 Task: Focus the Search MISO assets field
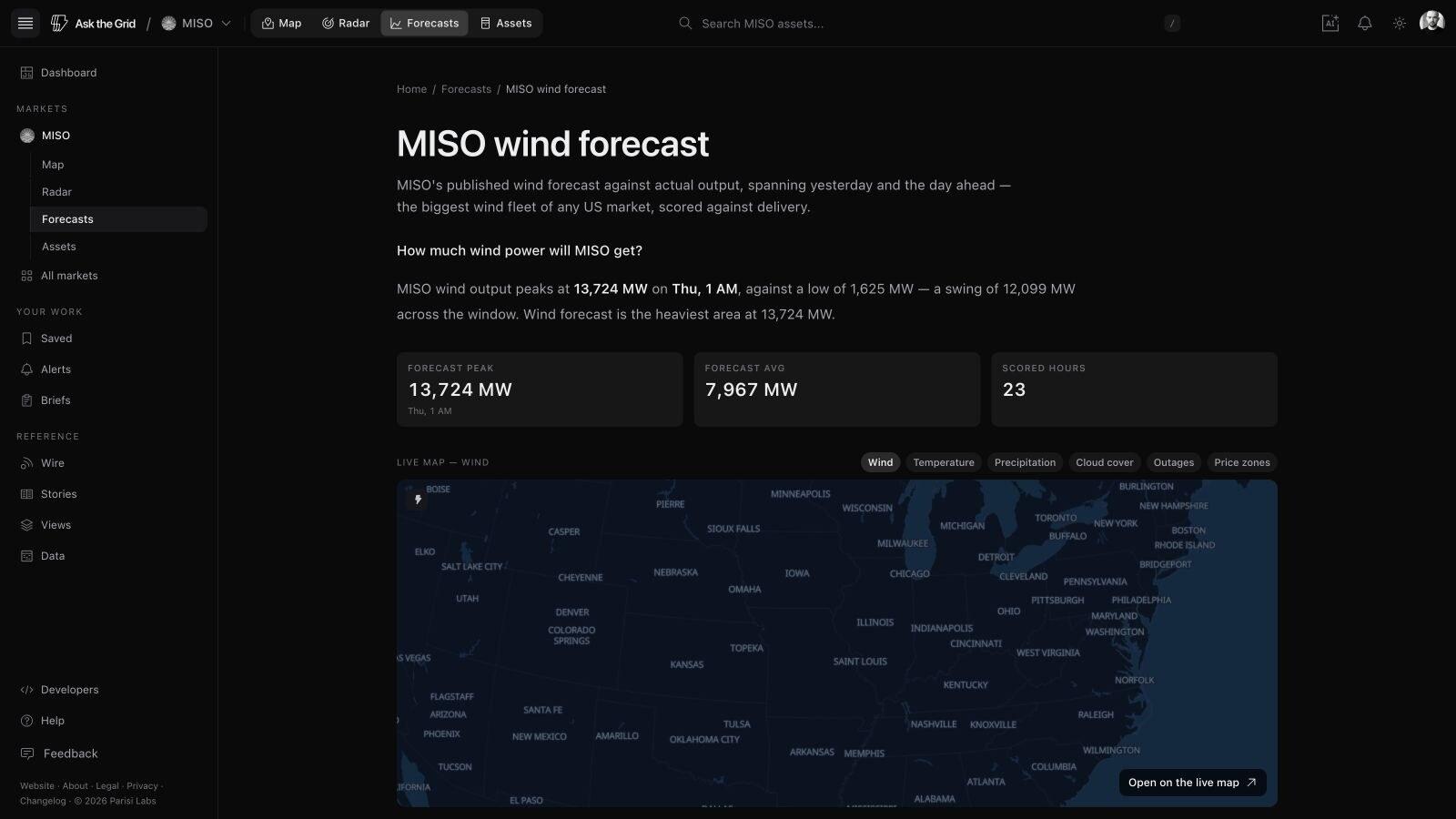(x=928, y=24)
